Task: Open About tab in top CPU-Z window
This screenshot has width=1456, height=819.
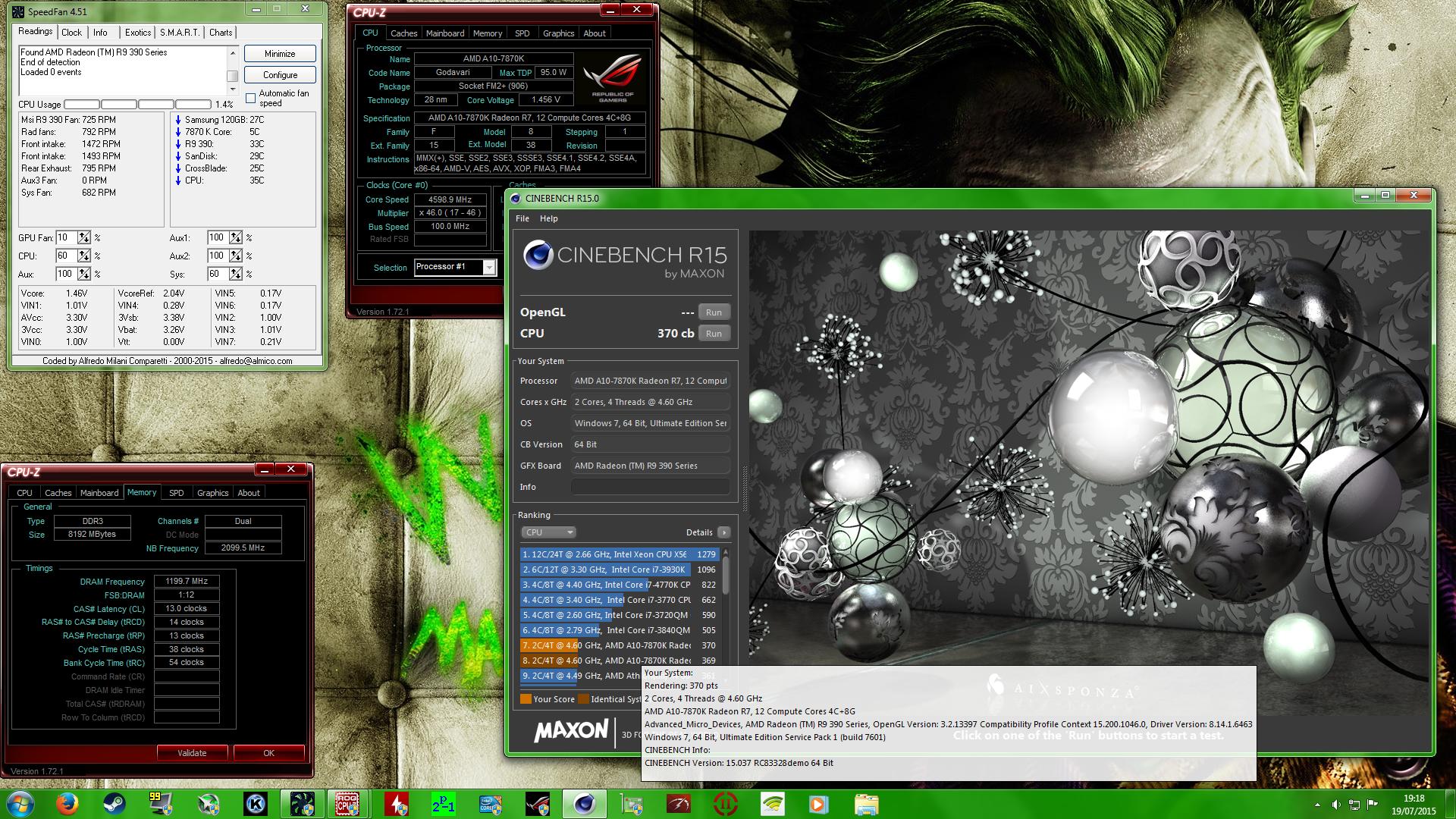Action: coord(595,33)
